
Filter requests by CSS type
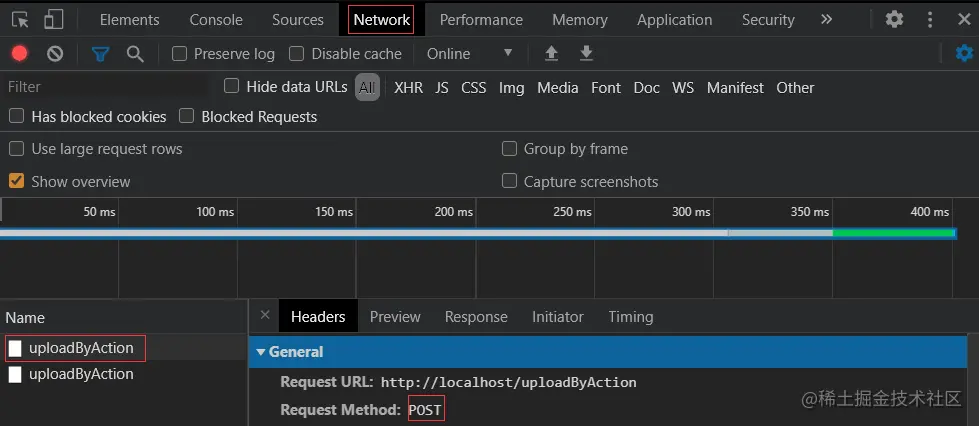[474, 87]
